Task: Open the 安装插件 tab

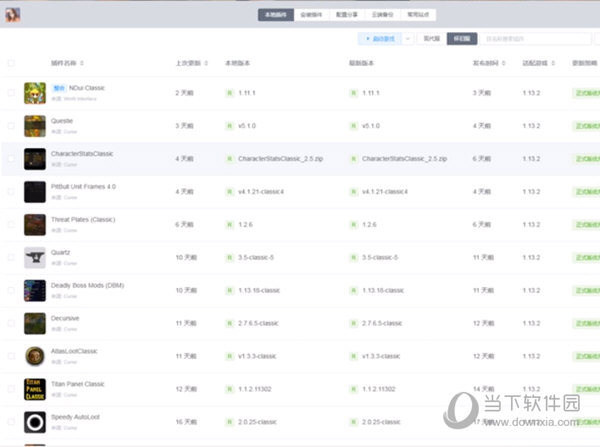Action: (311, 15)
